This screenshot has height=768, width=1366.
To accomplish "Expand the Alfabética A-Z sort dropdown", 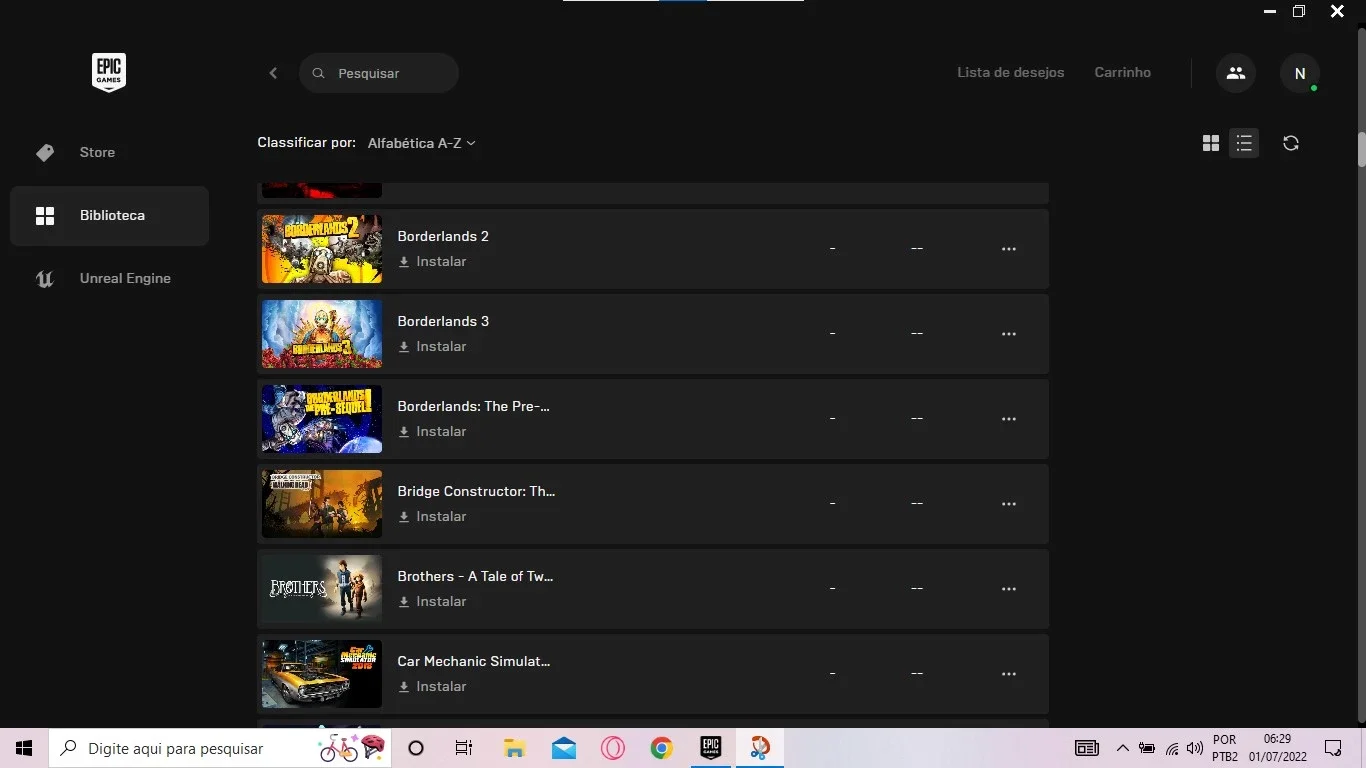I will pyautogui.click(x=421, y=143).
